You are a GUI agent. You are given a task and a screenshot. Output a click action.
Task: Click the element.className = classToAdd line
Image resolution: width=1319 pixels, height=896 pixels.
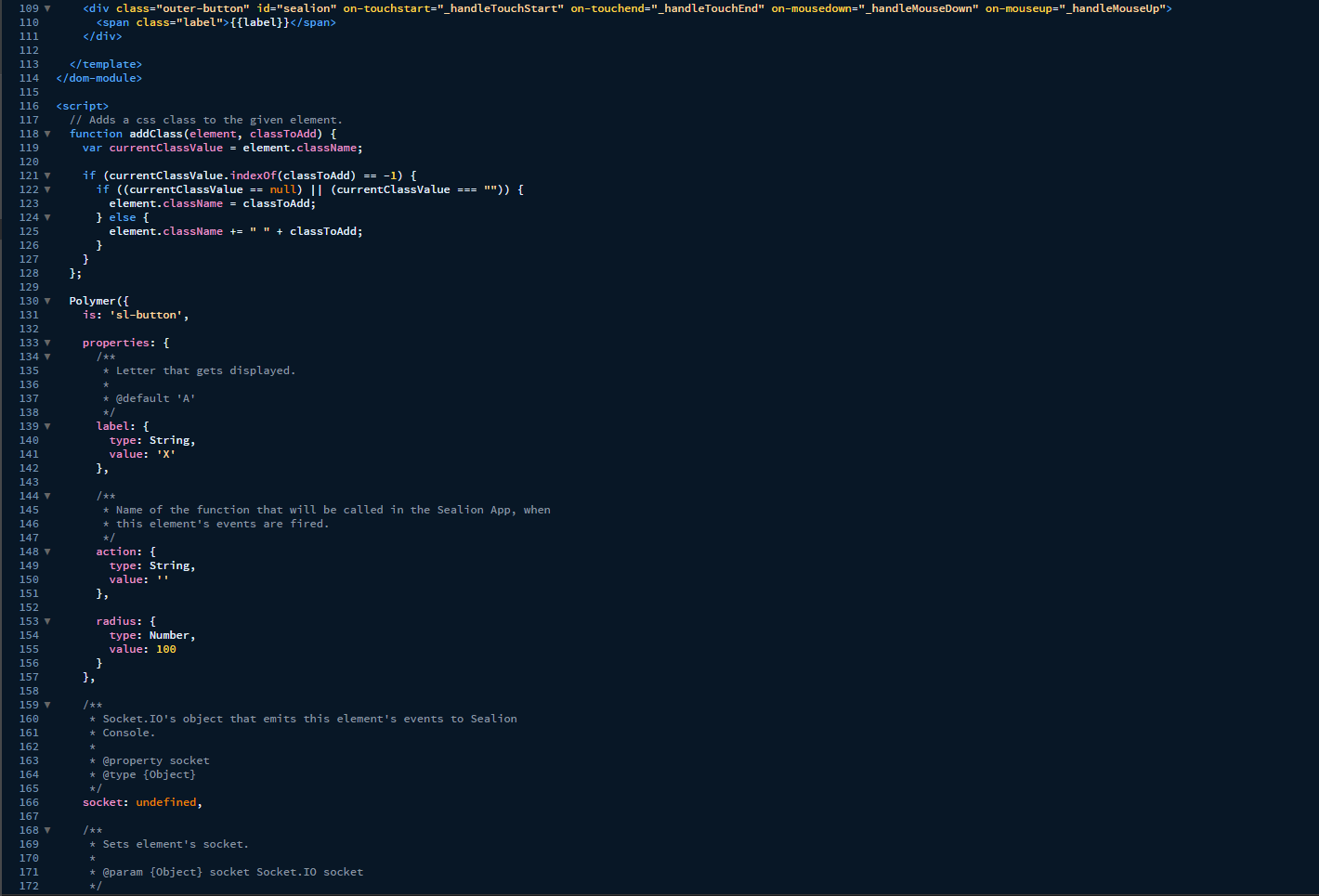(213, 203)
